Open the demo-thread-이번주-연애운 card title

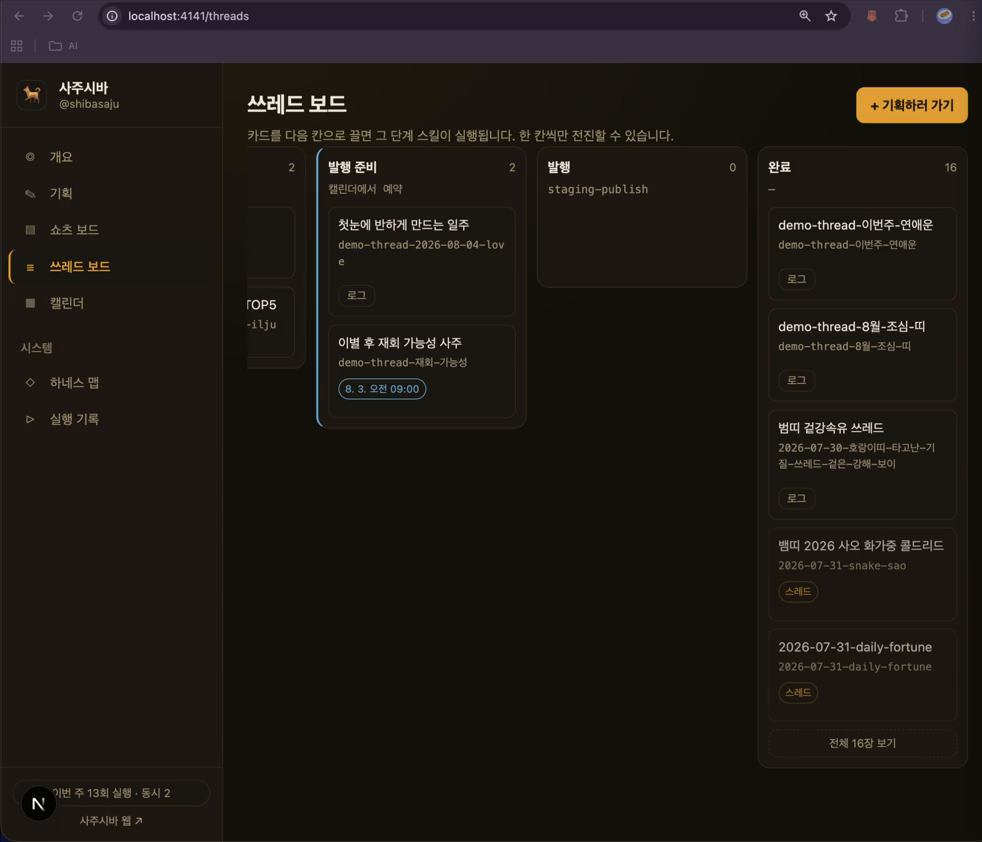click(x=855, y=225)
